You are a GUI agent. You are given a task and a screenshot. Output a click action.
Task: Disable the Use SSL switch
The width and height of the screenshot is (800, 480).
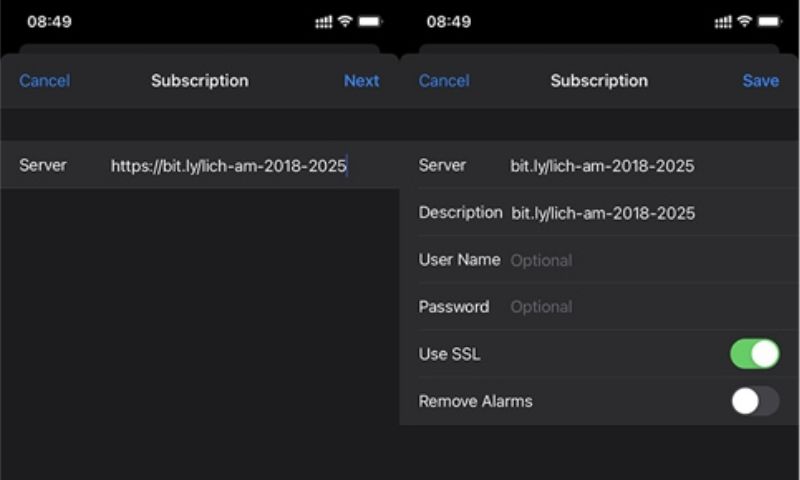[x=754, y=354]
